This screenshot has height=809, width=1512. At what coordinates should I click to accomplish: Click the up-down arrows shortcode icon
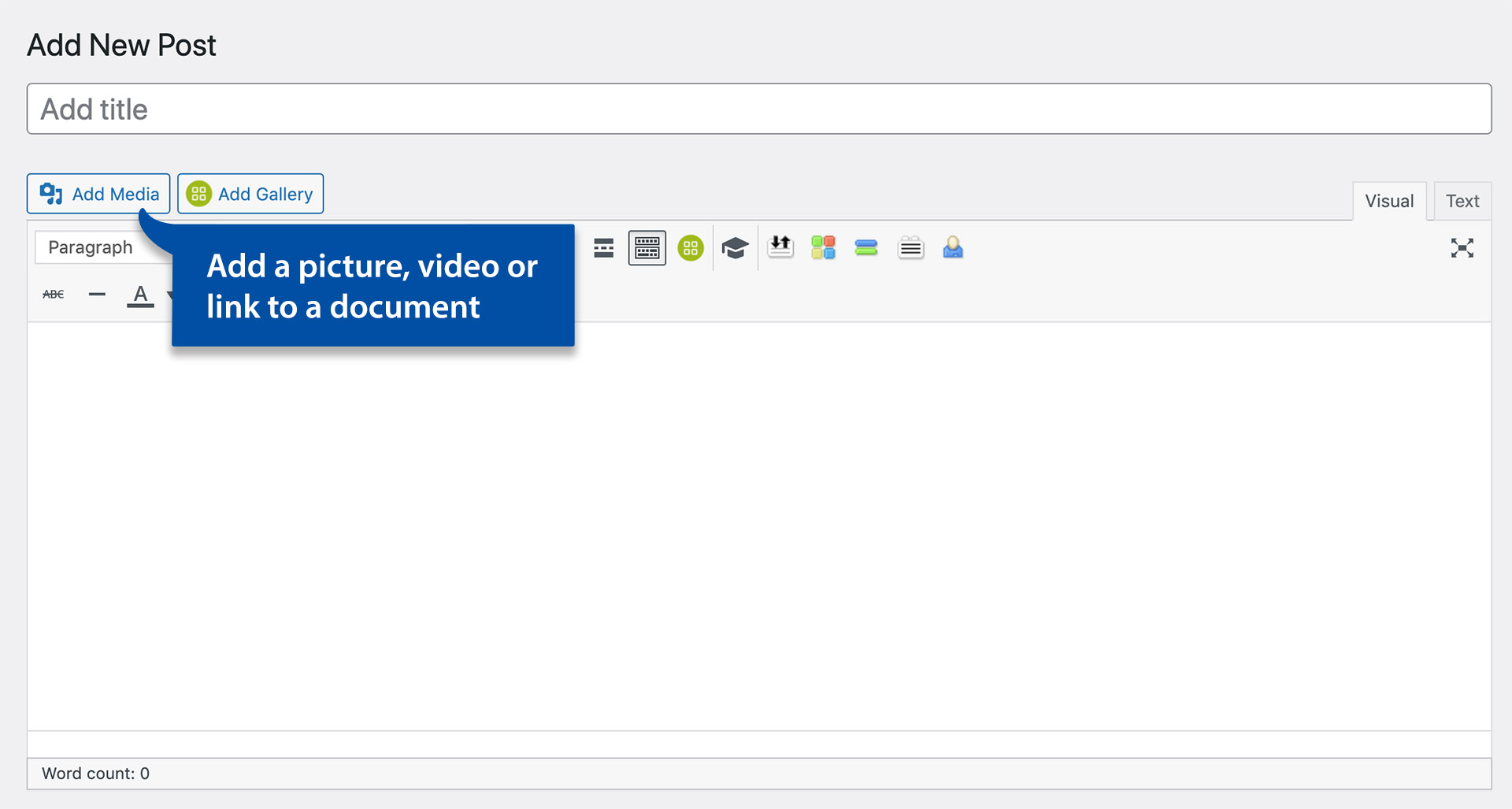[780, 247]
